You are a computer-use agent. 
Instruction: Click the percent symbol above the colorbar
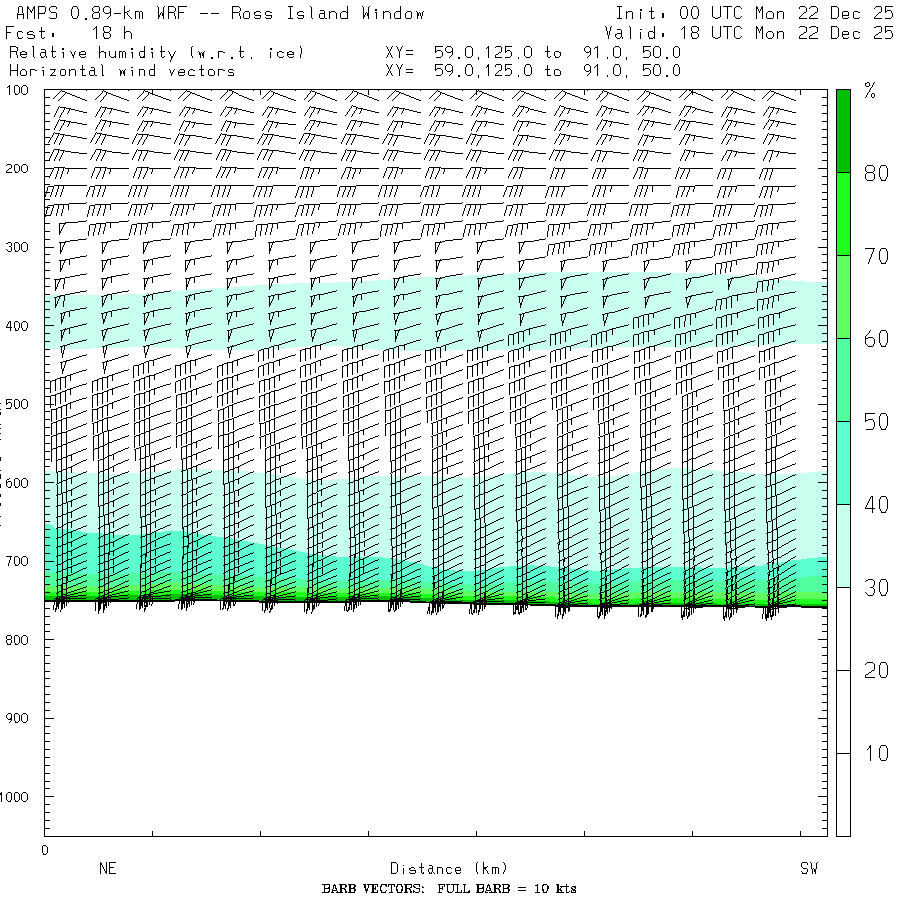[x=870, y=92]
